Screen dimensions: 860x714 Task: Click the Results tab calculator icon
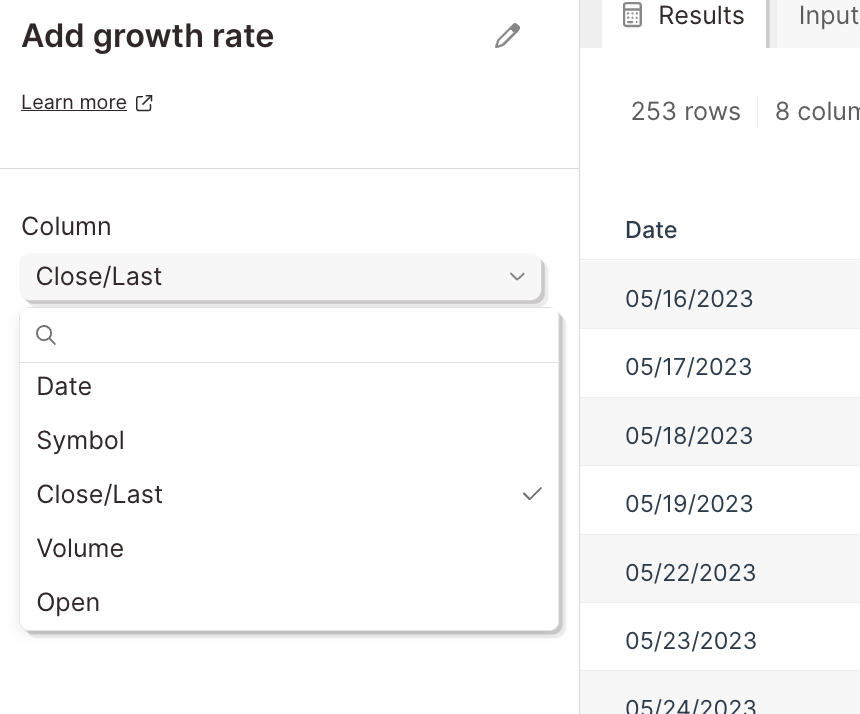(632, 15)
